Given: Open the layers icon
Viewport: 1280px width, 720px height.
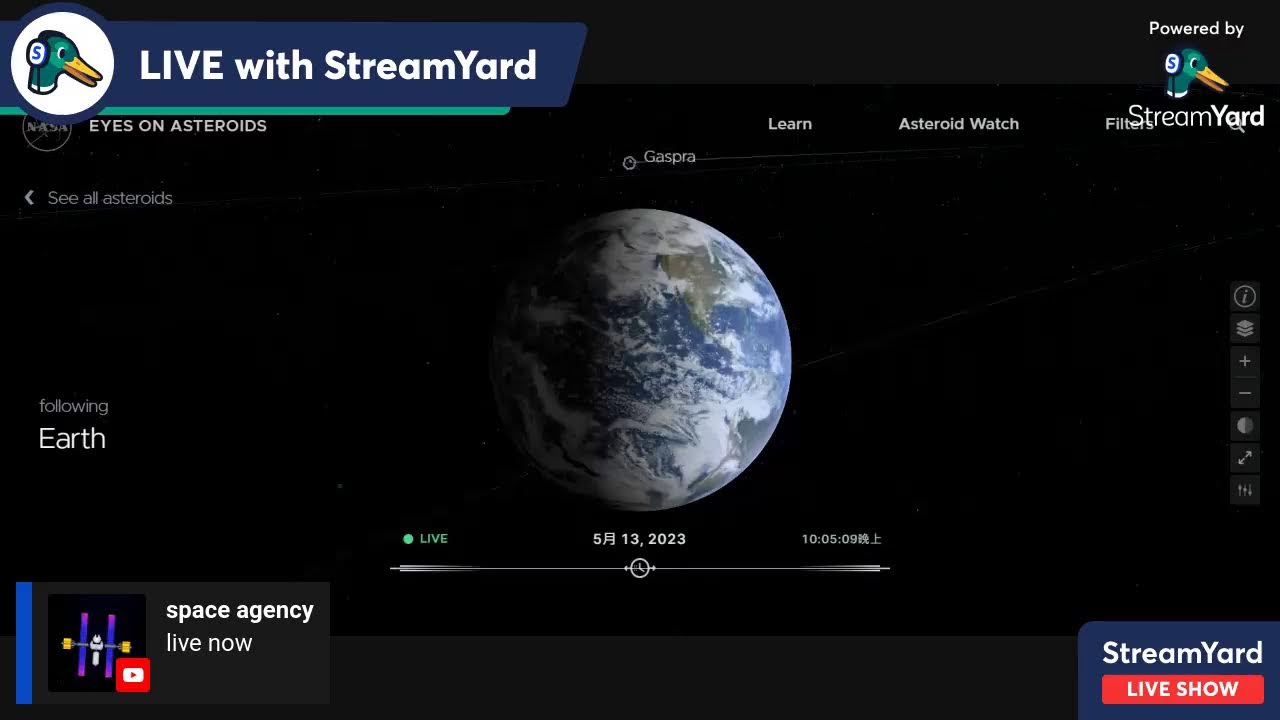Looking at the screenshot, I should (x=1245, y=328).
